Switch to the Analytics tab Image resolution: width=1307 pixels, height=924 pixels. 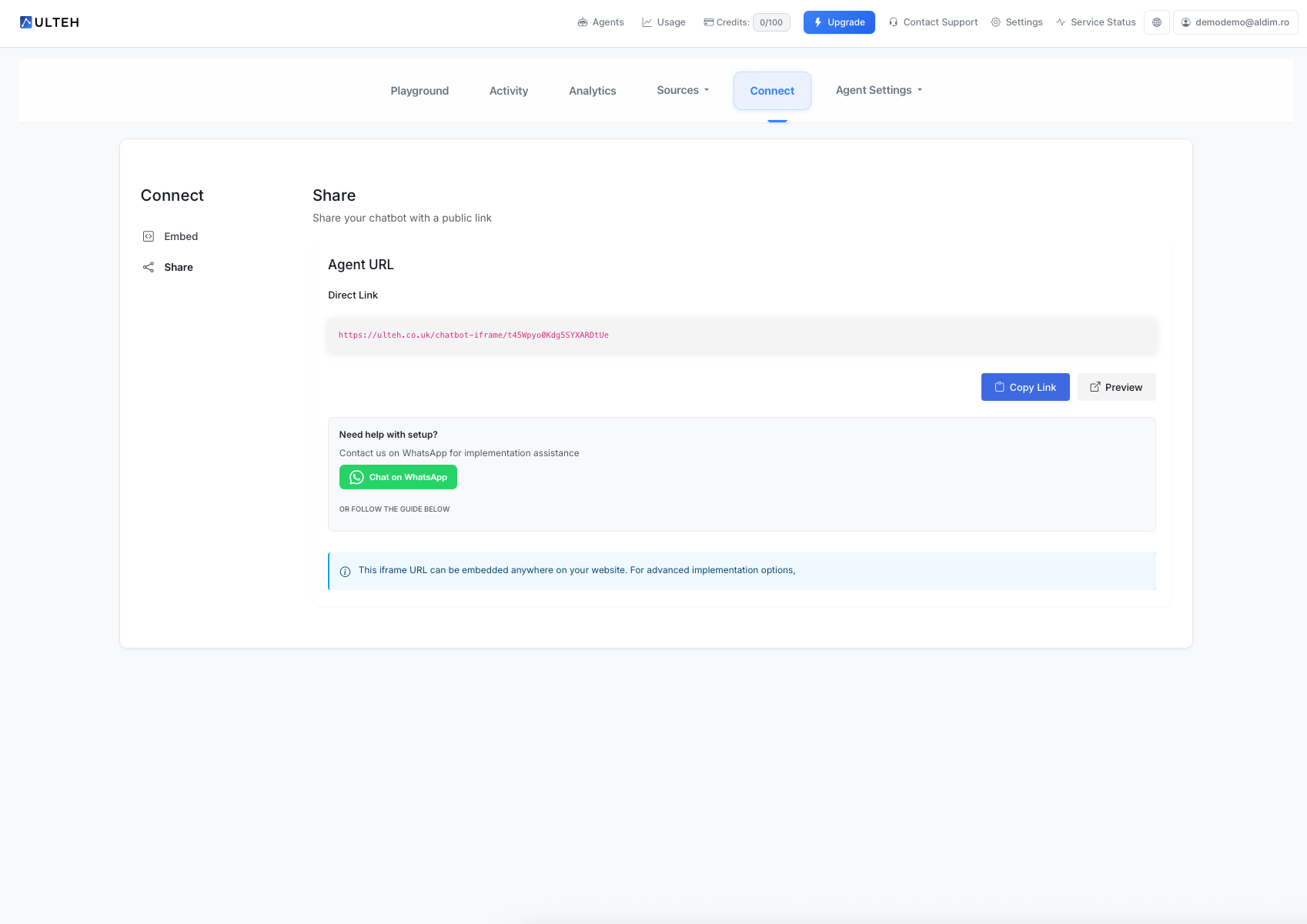coord(592,91)
